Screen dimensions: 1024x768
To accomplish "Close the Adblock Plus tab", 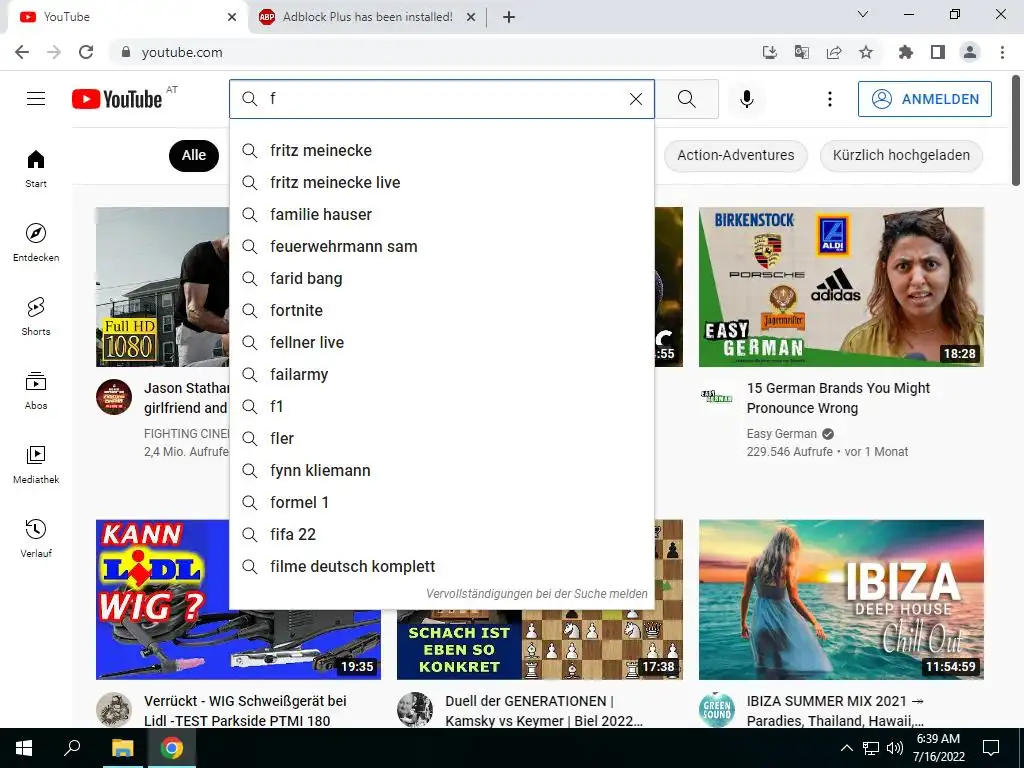I will 471,17.
